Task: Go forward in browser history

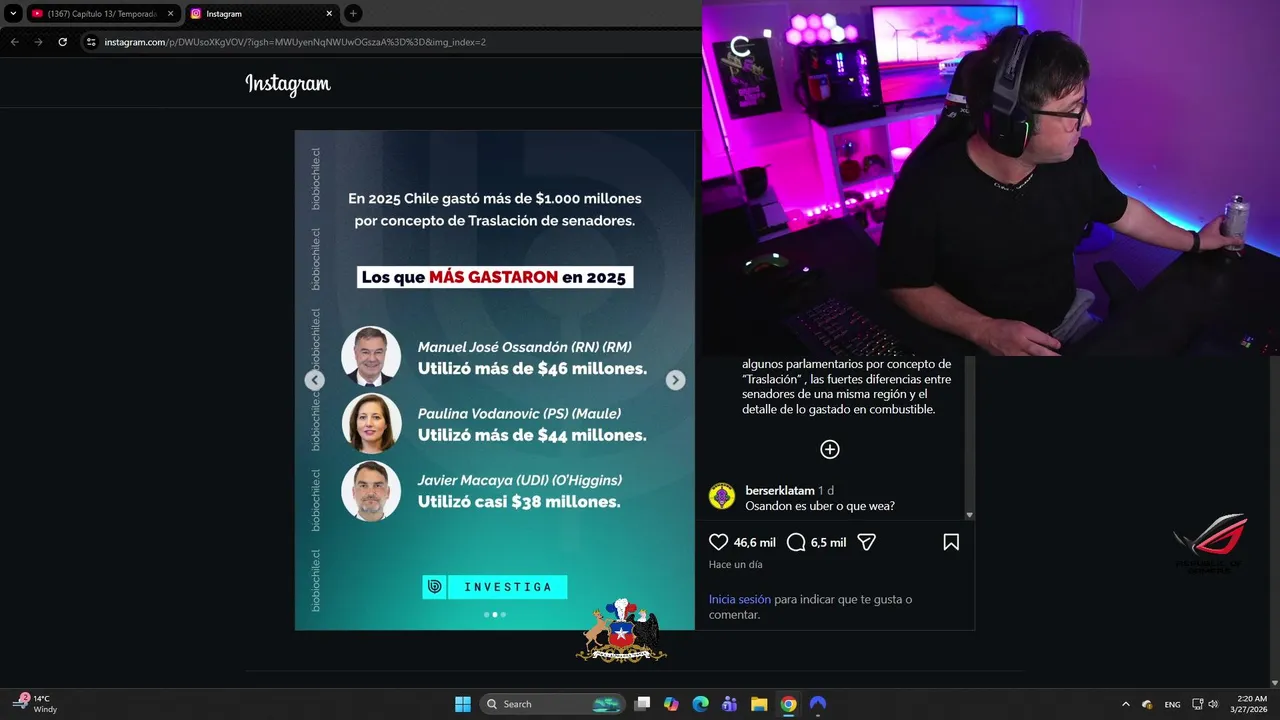Action: pos(38,42)
